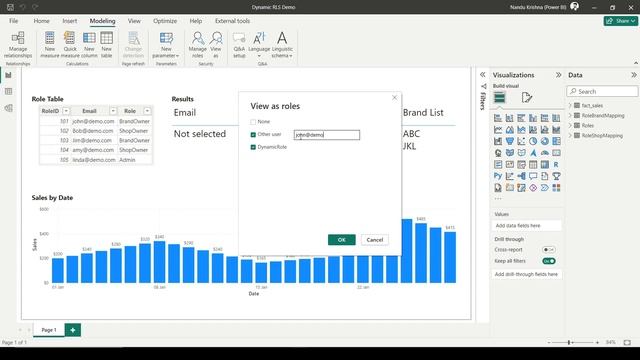Open the New parameter dropdown

[166, 45]
